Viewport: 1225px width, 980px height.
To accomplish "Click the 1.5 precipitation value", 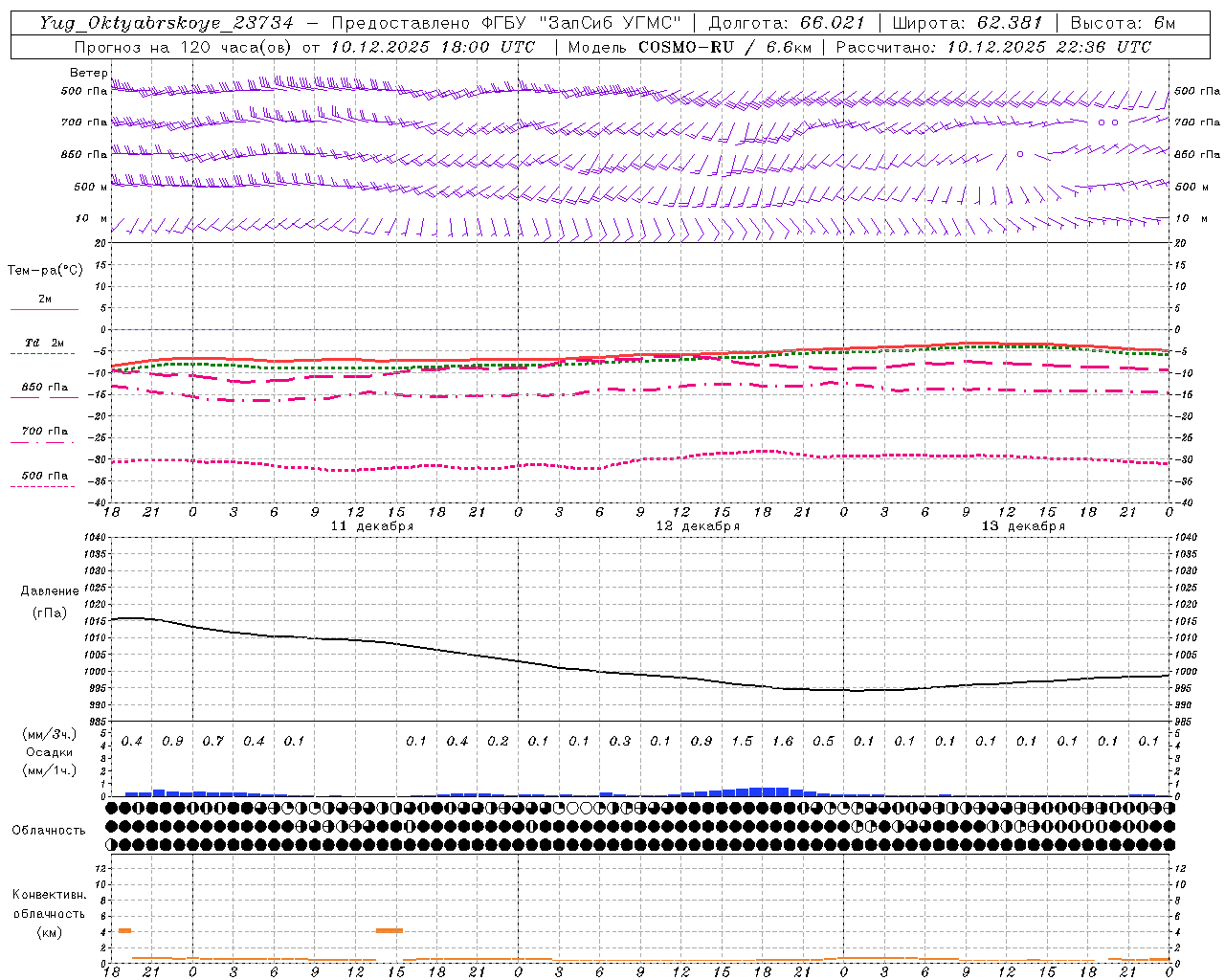I will click(742, 742).
